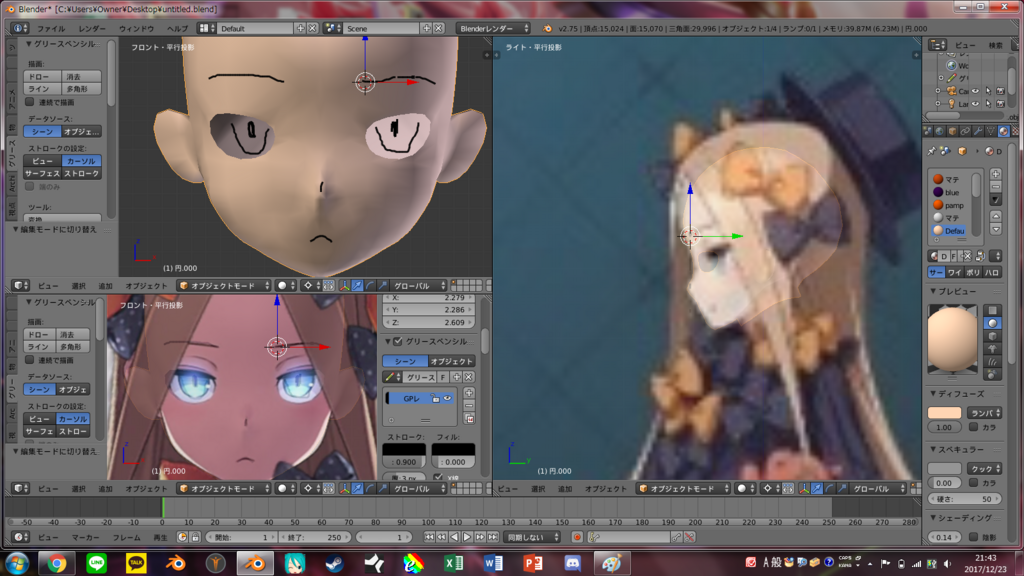Toggle visibility eye of GPL layer
Image resolution: width=1024 pixels, height=576 pixels.
(448, 398)
